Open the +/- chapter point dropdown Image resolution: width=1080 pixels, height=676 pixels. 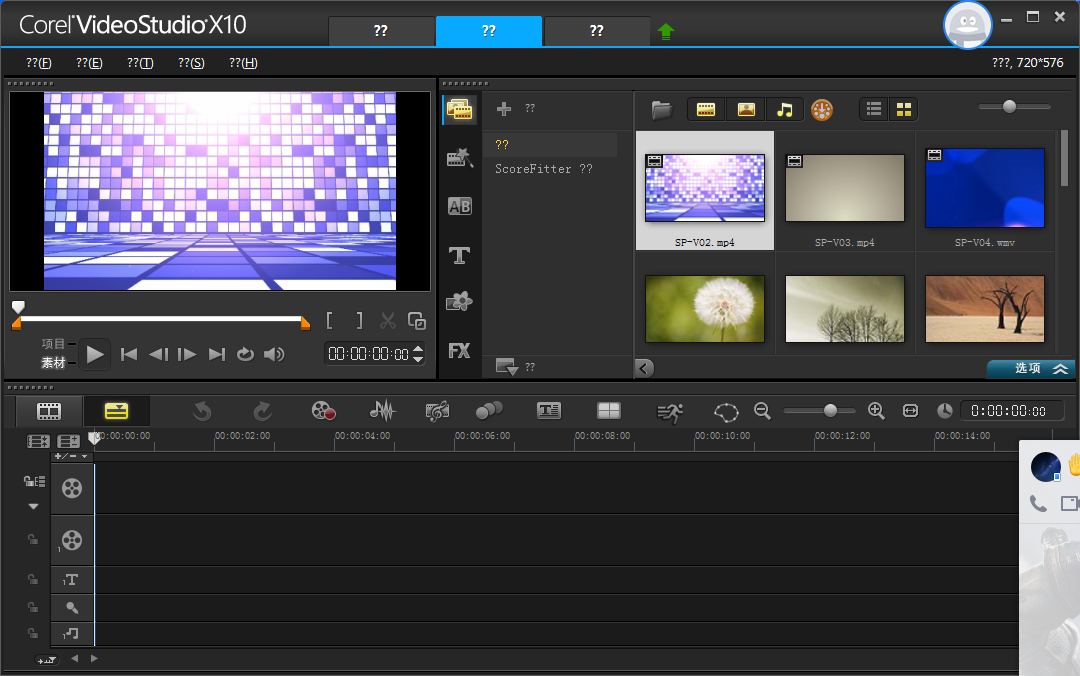click(x=71, y=456)
